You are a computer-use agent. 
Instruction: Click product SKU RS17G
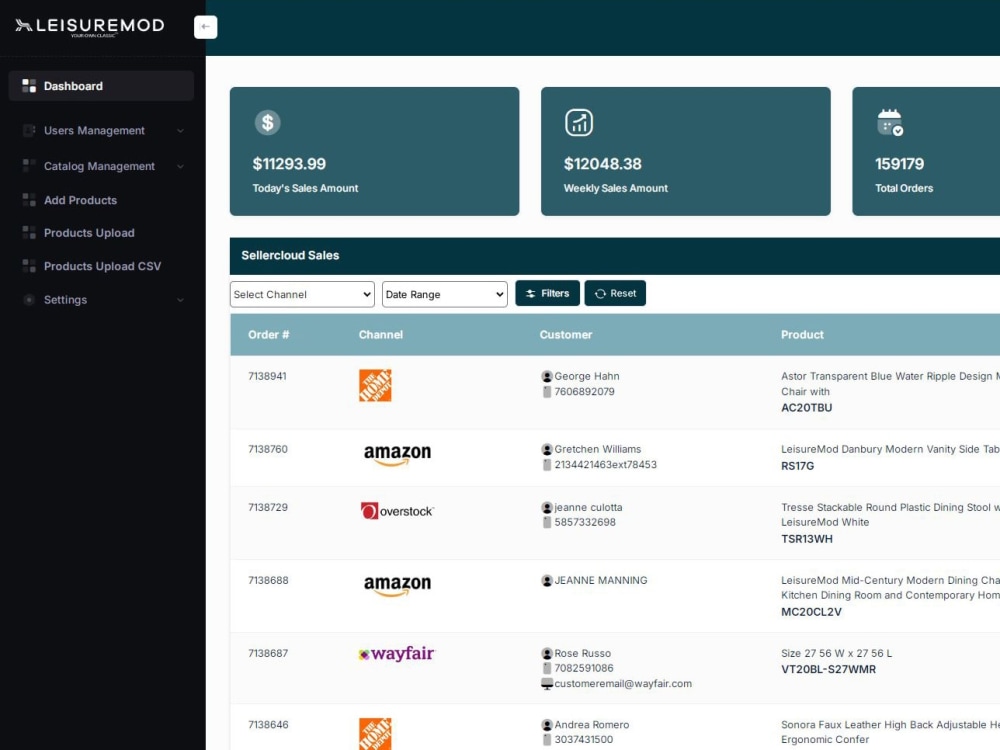tap(797, 466)
